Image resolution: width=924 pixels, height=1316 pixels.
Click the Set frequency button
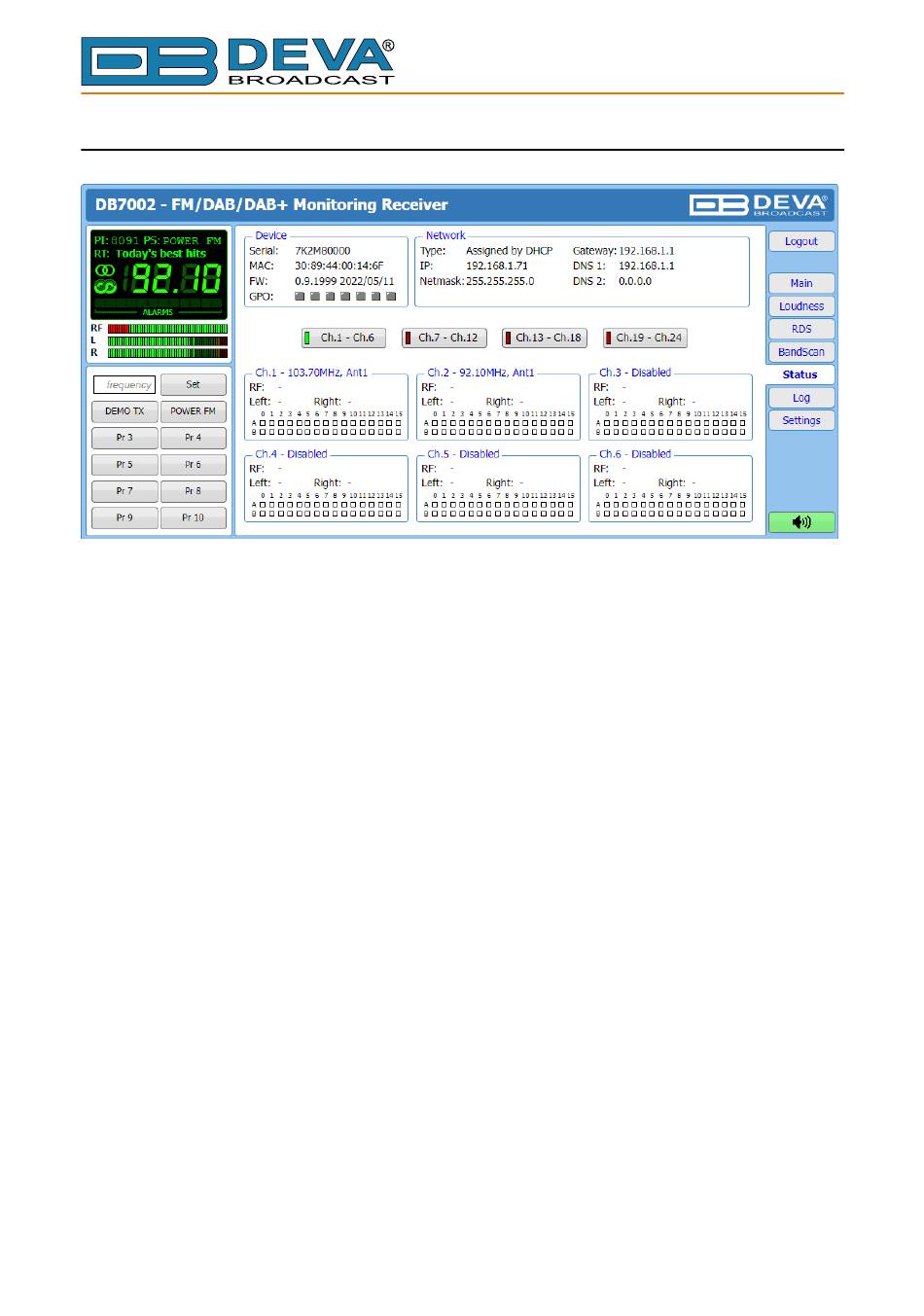point(193,384)
